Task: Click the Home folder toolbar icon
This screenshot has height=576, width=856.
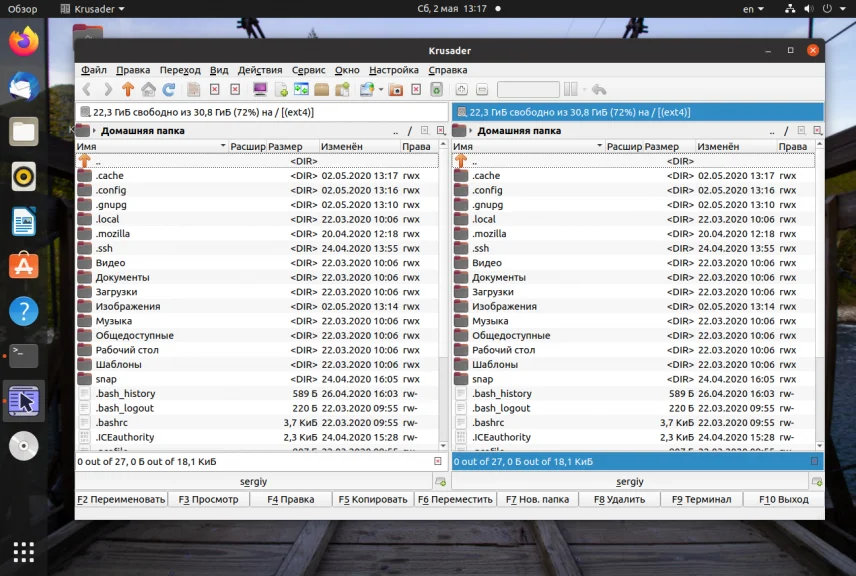Action: [x=148, y=90]
